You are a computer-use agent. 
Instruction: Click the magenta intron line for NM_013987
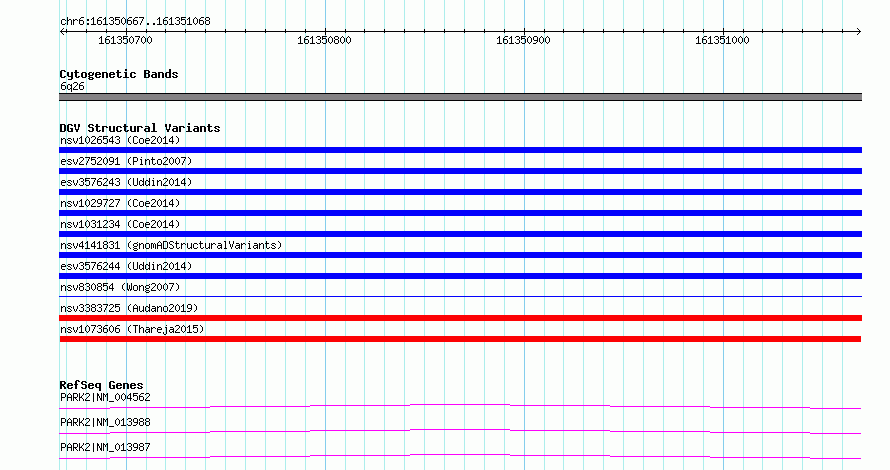[x=460, y=456]
